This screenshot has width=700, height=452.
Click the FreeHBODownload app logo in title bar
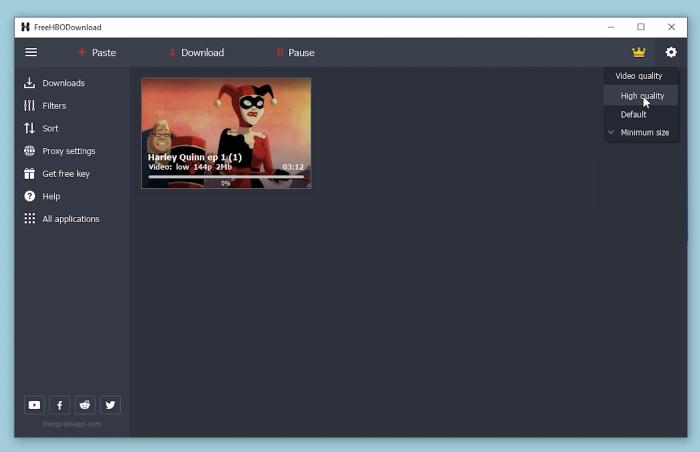25,27
